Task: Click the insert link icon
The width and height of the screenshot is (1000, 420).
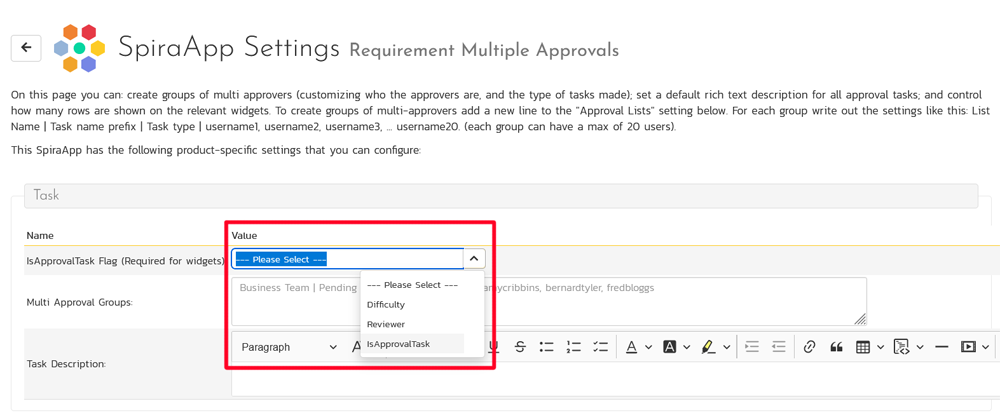Action: [809, 347]
